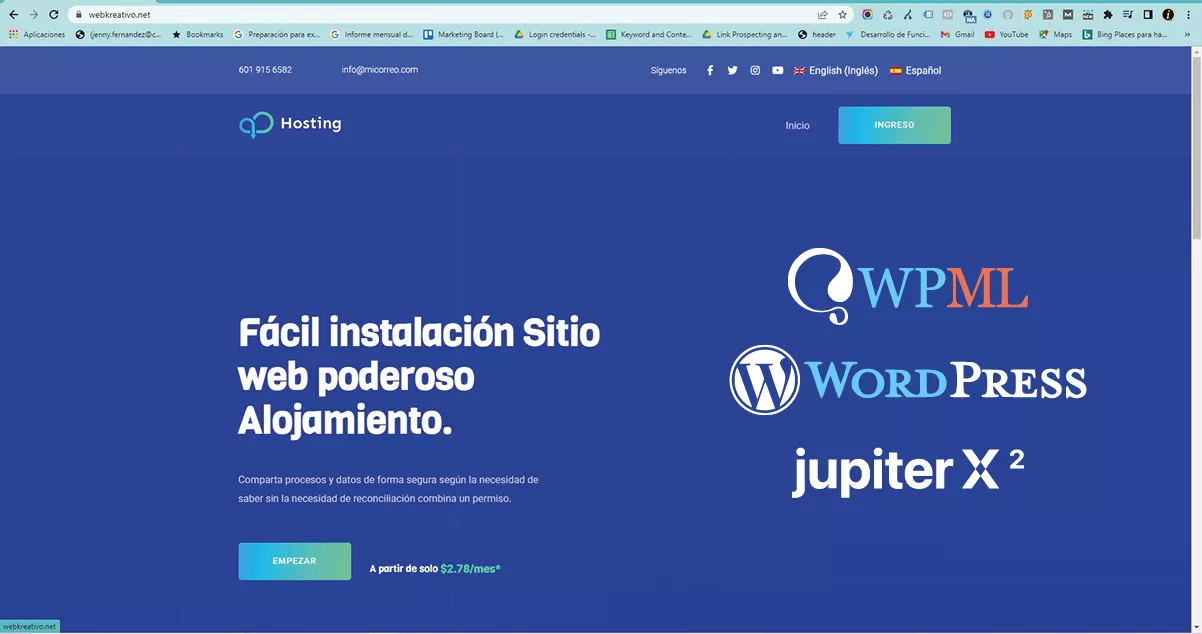Open the Chrome profile avatar
Screen dimensions: 1202x634
coord(1168,15)
